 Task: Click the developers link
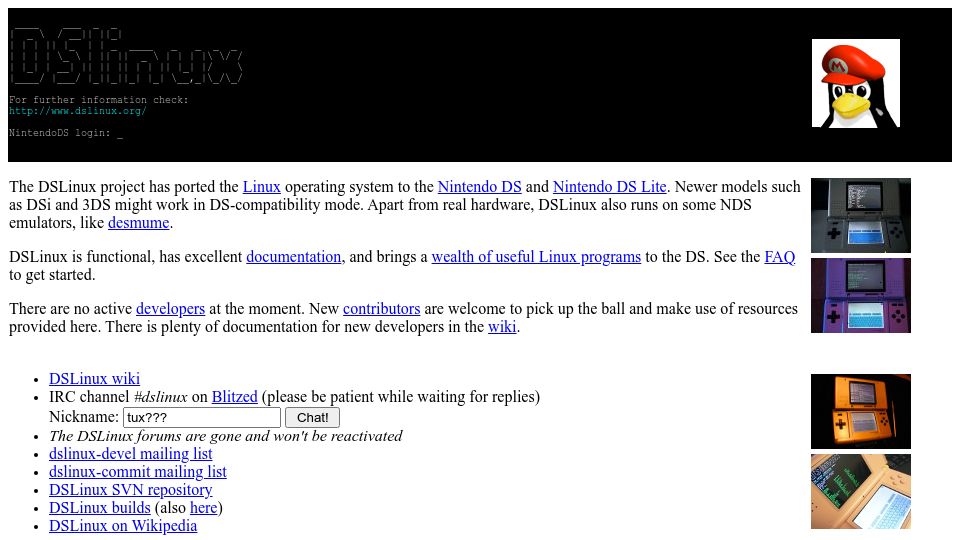tap(170, 309)
